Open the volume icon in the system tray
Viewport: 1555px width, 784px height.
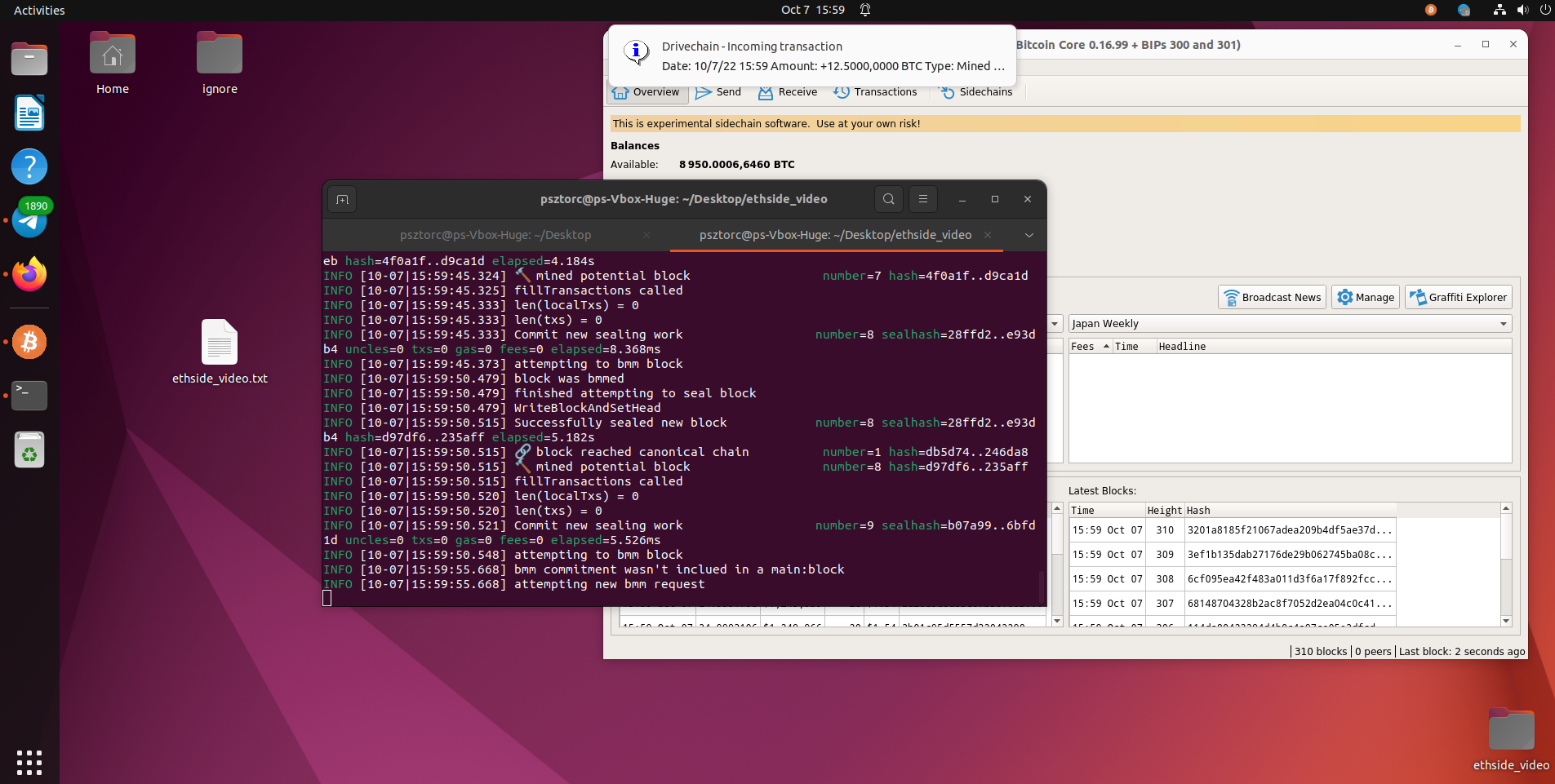click(1522, 10)
